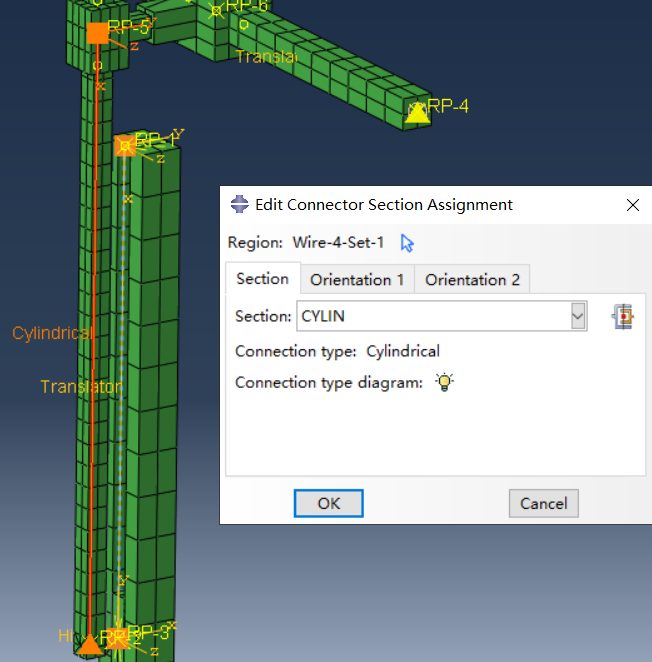Screen dimensions: 652x662
Task: Select the orange square at RP-5
Action: [x=97, y=33]
